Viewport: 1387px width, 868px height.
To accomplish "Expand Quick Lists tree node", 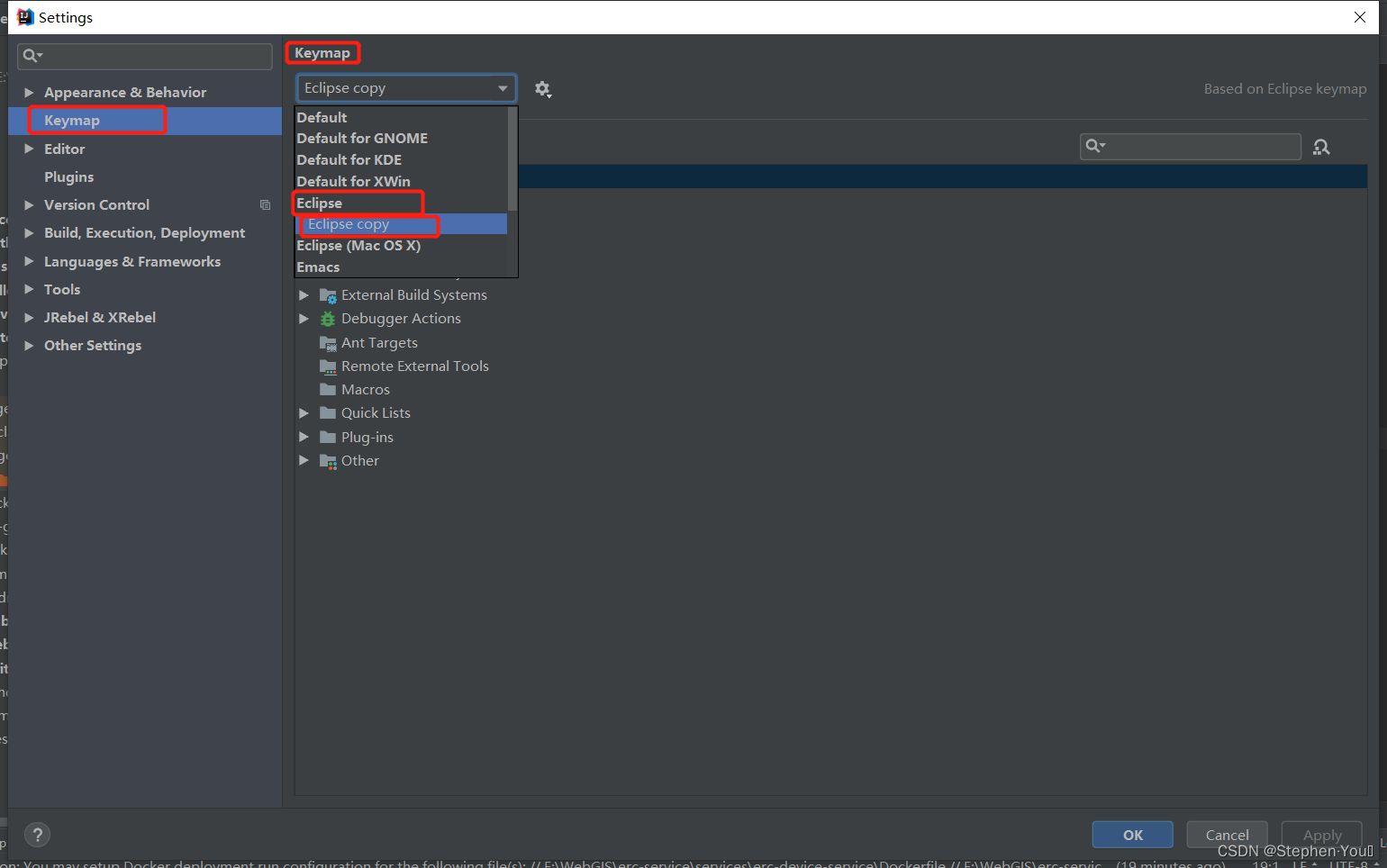I will coord(304,413).
